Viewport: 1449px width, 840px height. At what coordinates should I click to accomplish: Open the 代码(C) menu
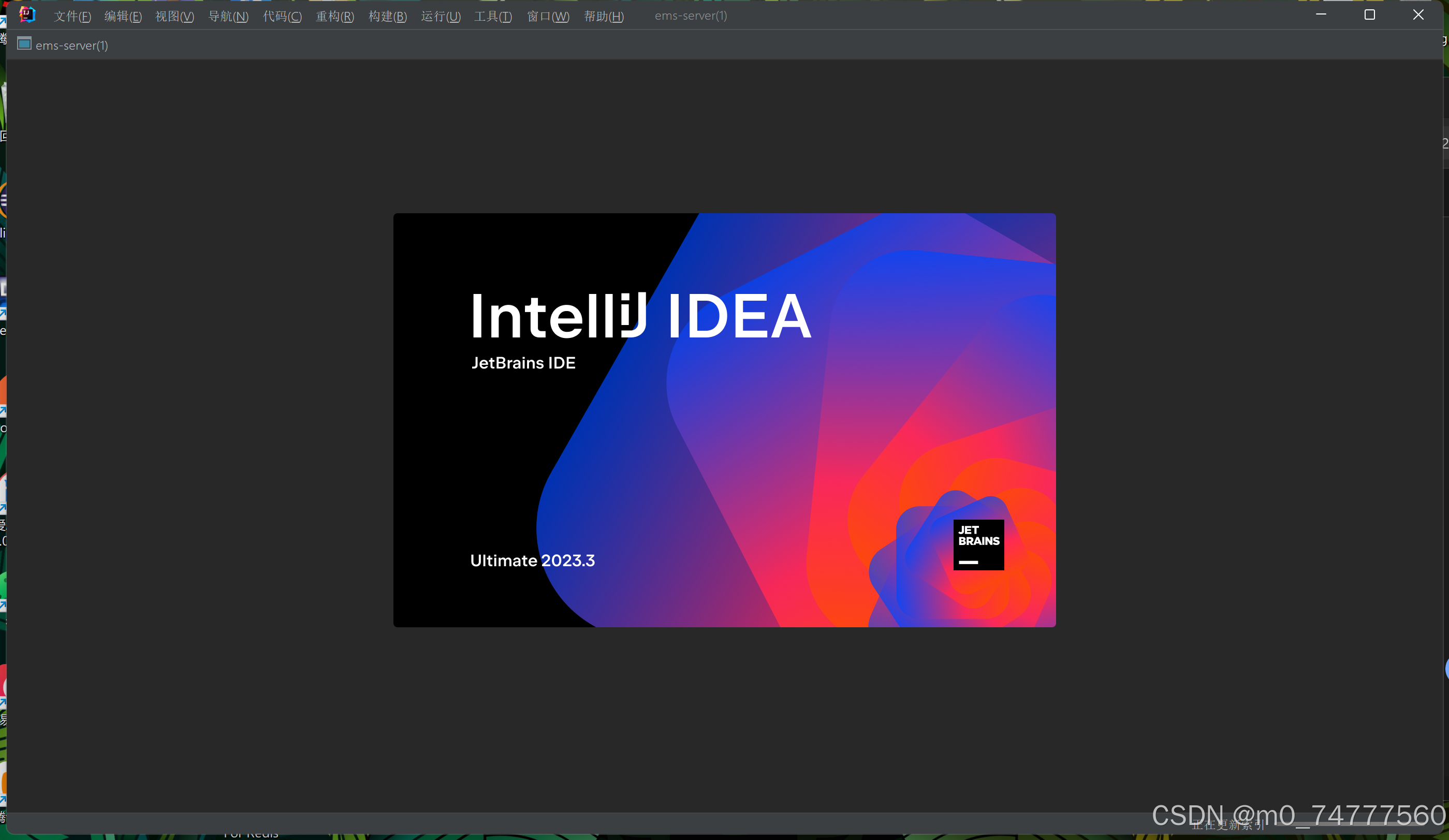(282, 16)
